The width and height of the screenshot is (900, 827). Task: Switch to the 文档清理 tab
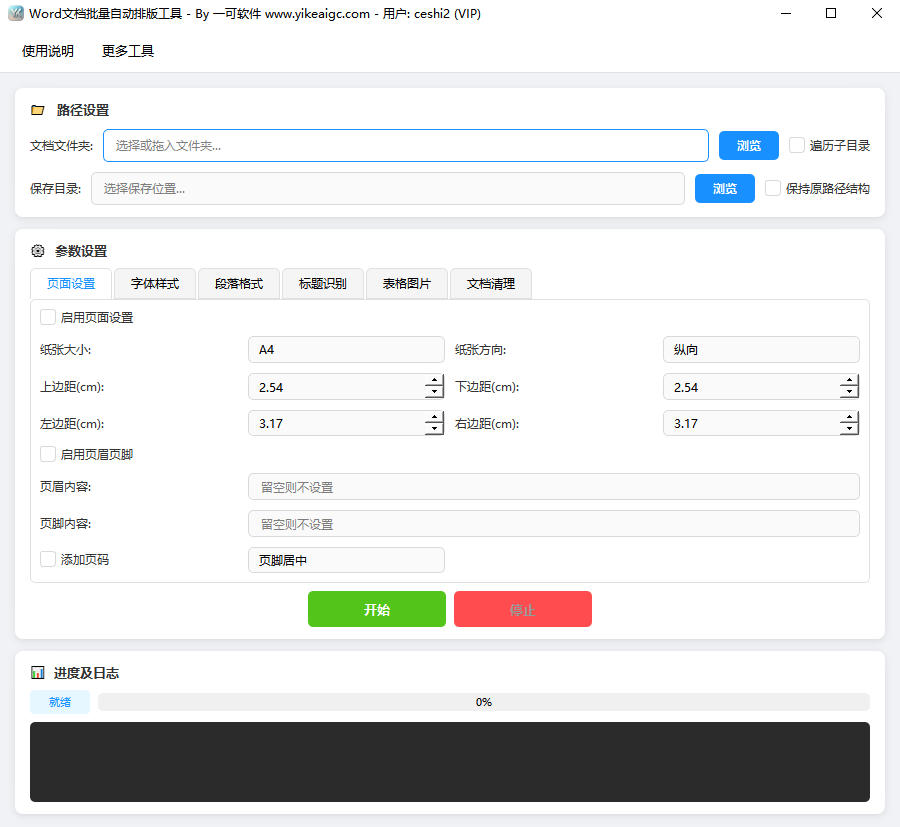click(490, 284)
